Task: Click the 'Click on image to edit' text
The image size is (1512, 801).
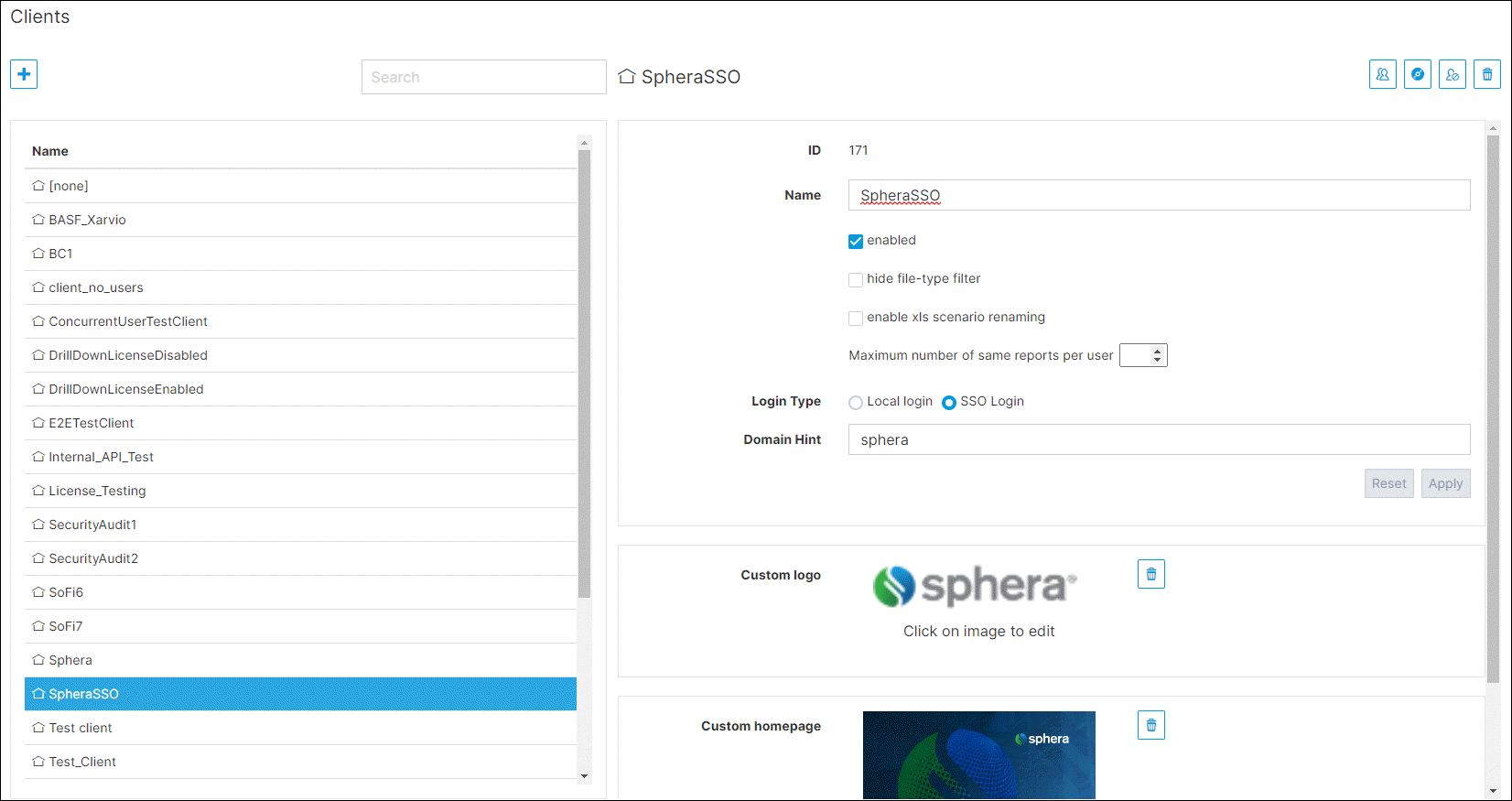Action: (x=978, y=631)
